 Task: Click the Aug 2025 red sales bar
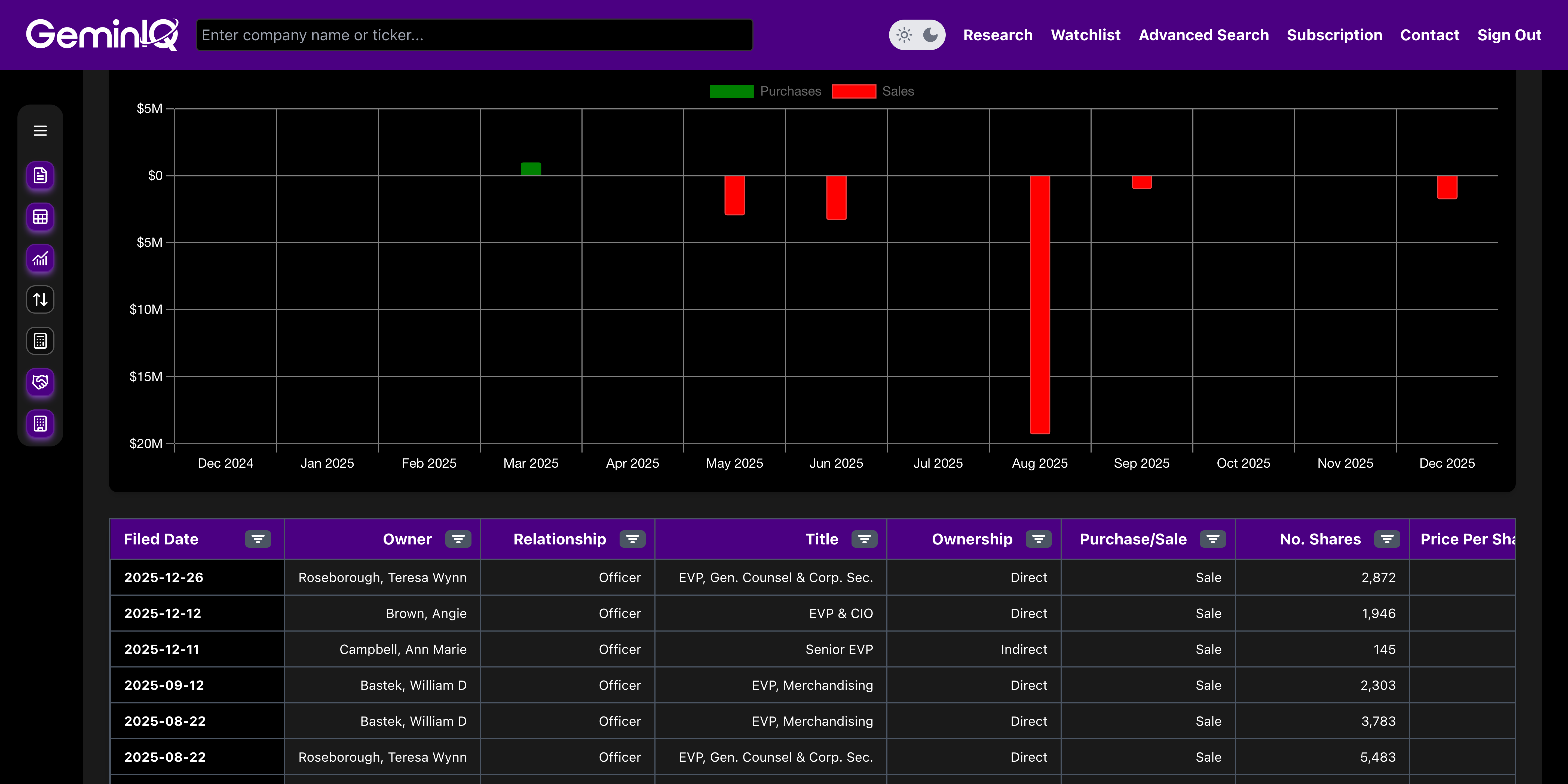click(x=1040, y=304)
